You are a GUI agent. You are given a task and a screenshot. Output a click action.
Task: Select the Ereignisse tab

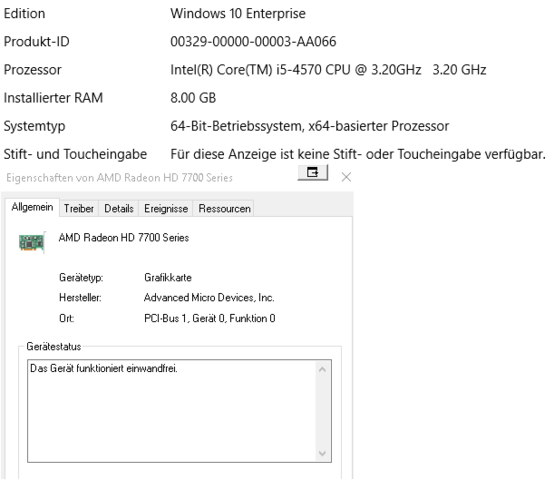[166, 209]
